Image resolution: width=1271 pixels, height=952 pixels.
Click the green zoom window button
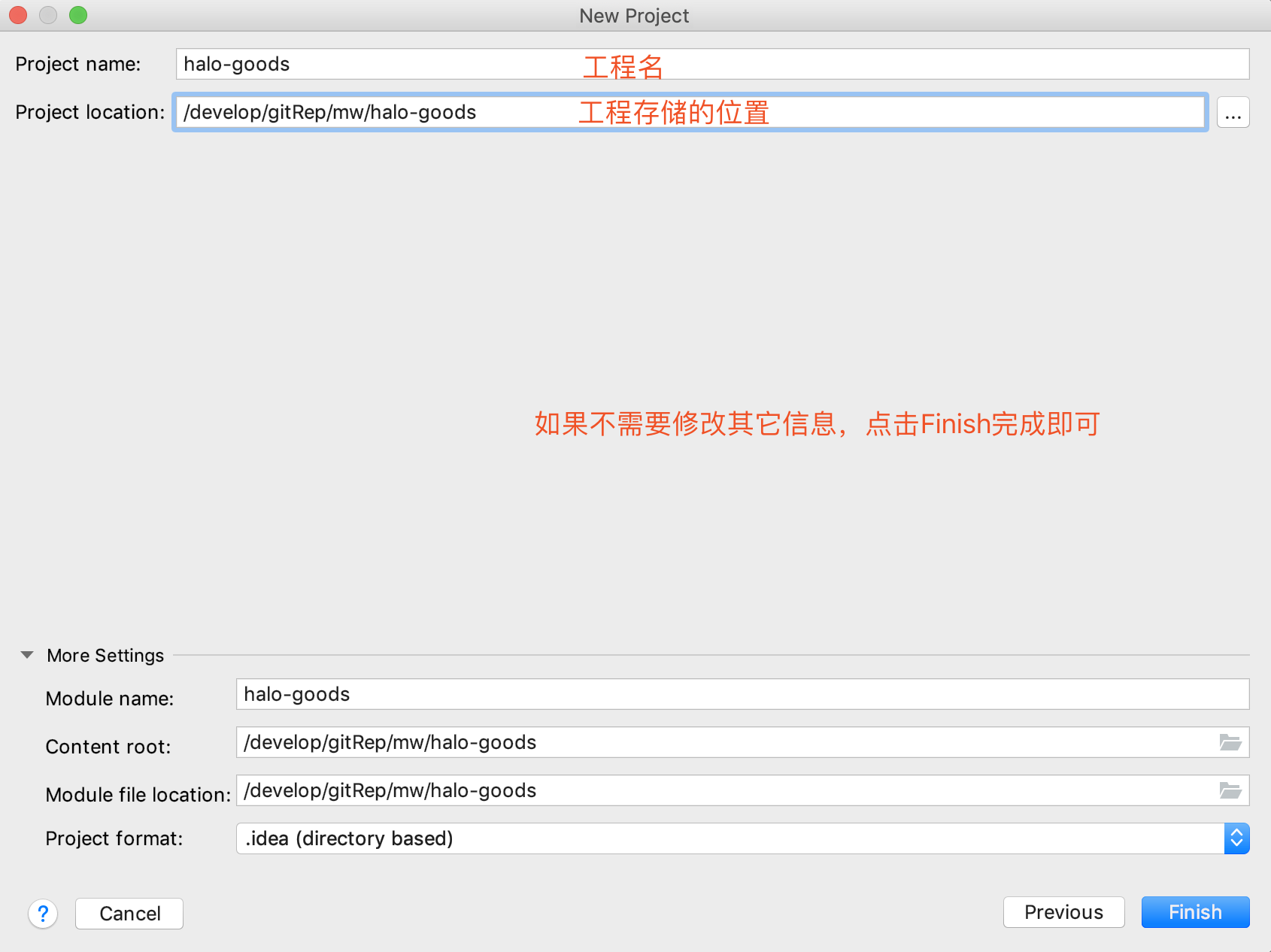78,15
